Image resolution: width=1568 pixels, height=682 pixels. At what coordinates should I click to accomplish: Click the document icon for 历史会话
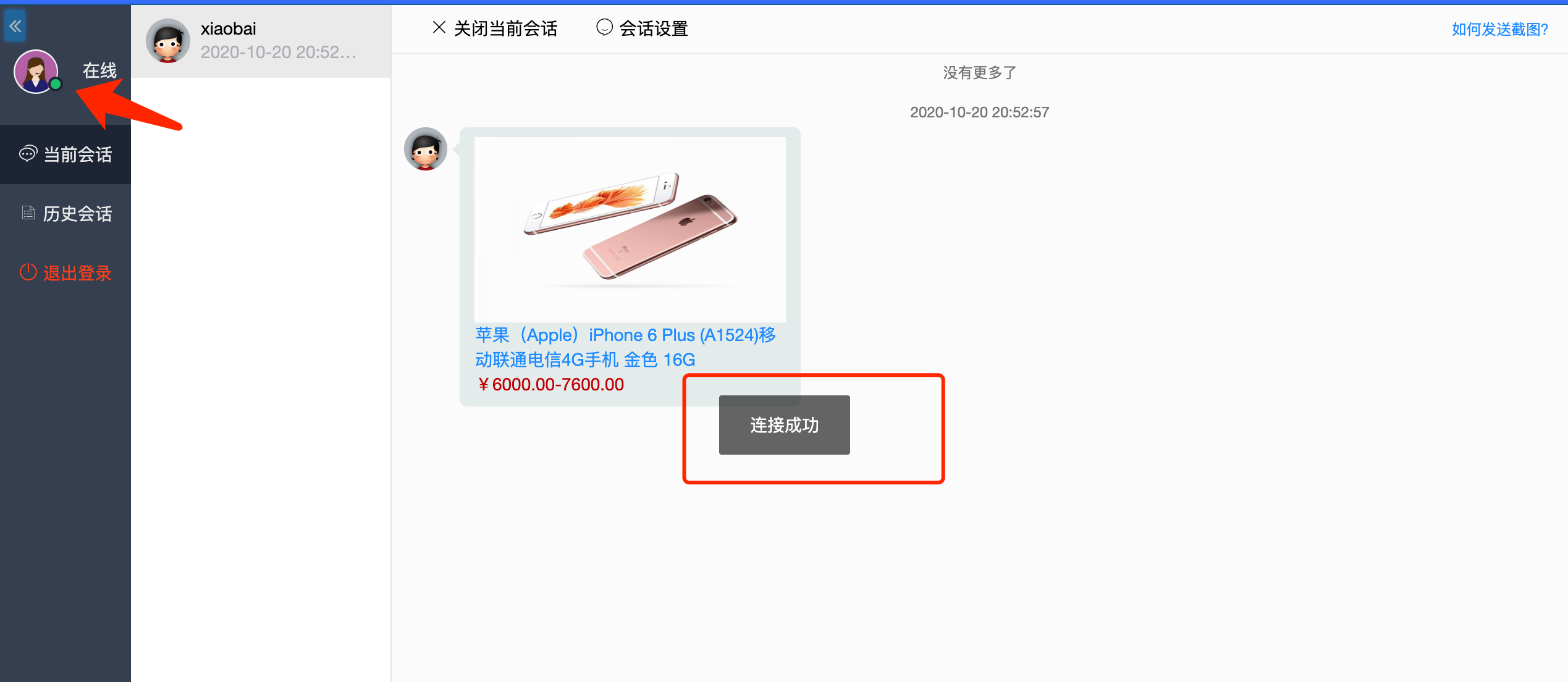tap(28, 213)
